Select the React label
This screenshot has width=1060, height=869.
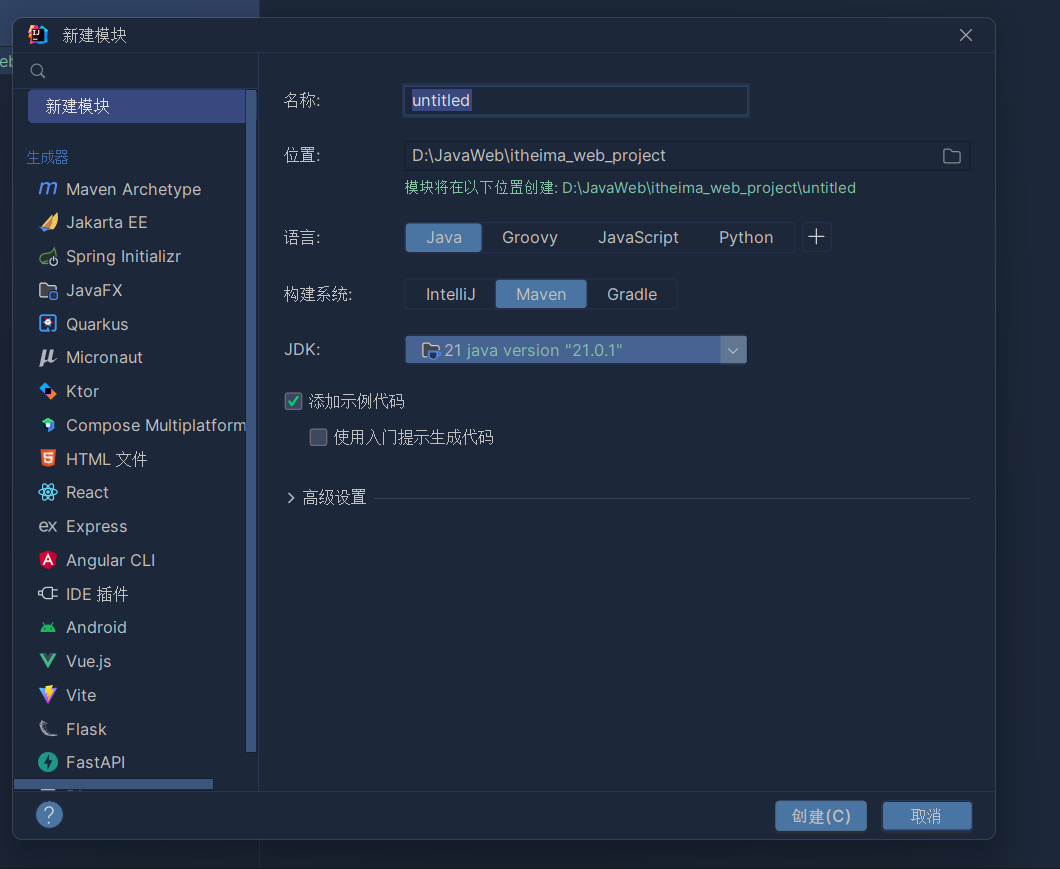coord(87,492)
